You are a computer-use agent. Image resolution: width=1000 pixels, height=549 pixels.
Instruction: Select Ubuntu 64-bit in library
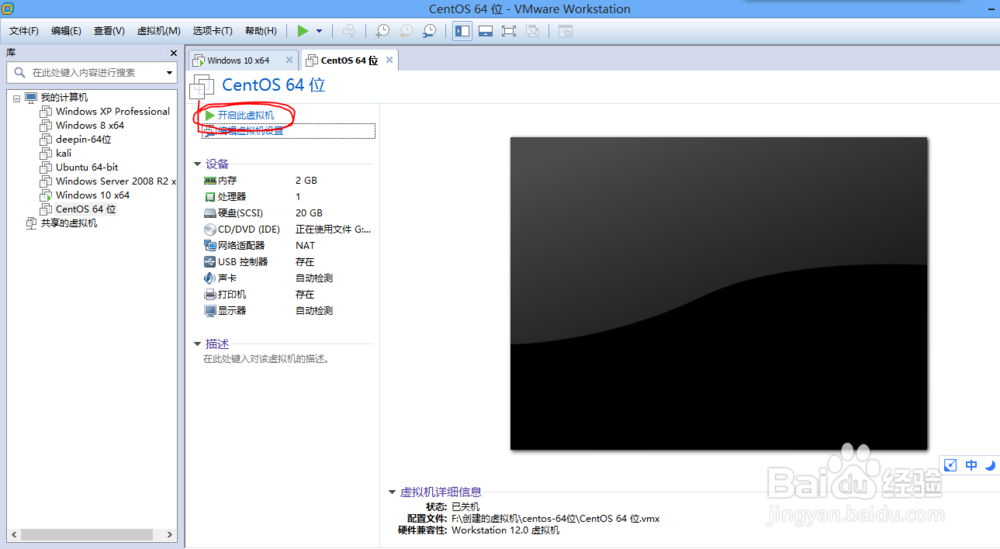(87, 167)
